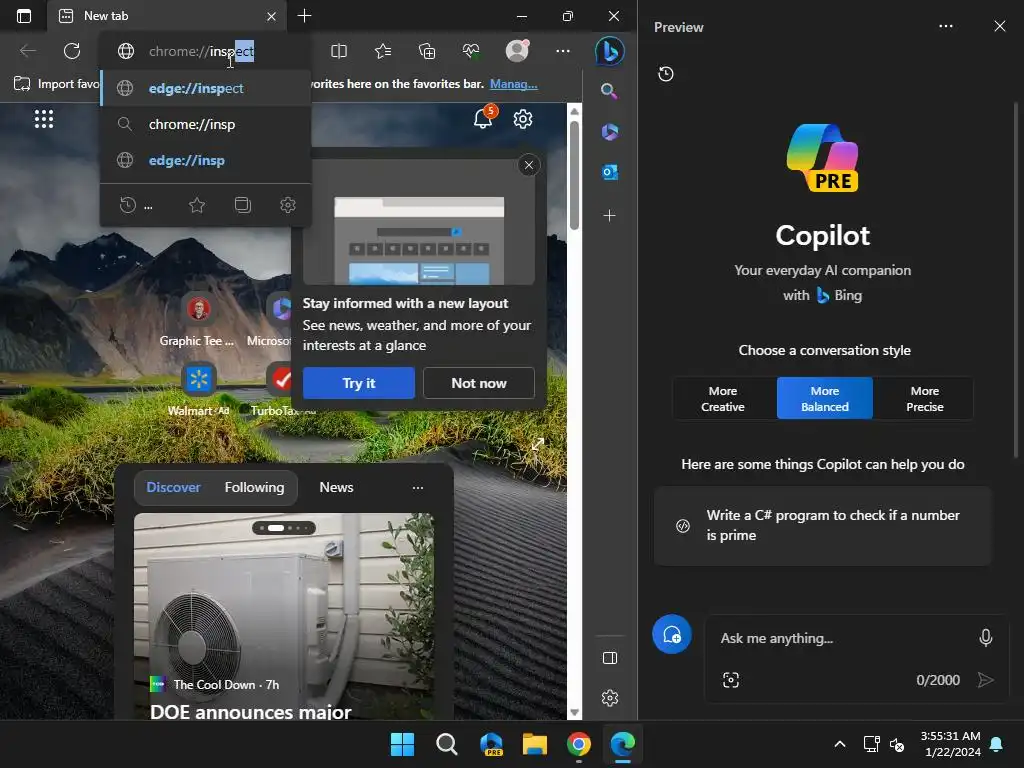Toggle the Bing Copilot sidebar button
This screenshot has width=1024, height=768.
tap(609, 51)
